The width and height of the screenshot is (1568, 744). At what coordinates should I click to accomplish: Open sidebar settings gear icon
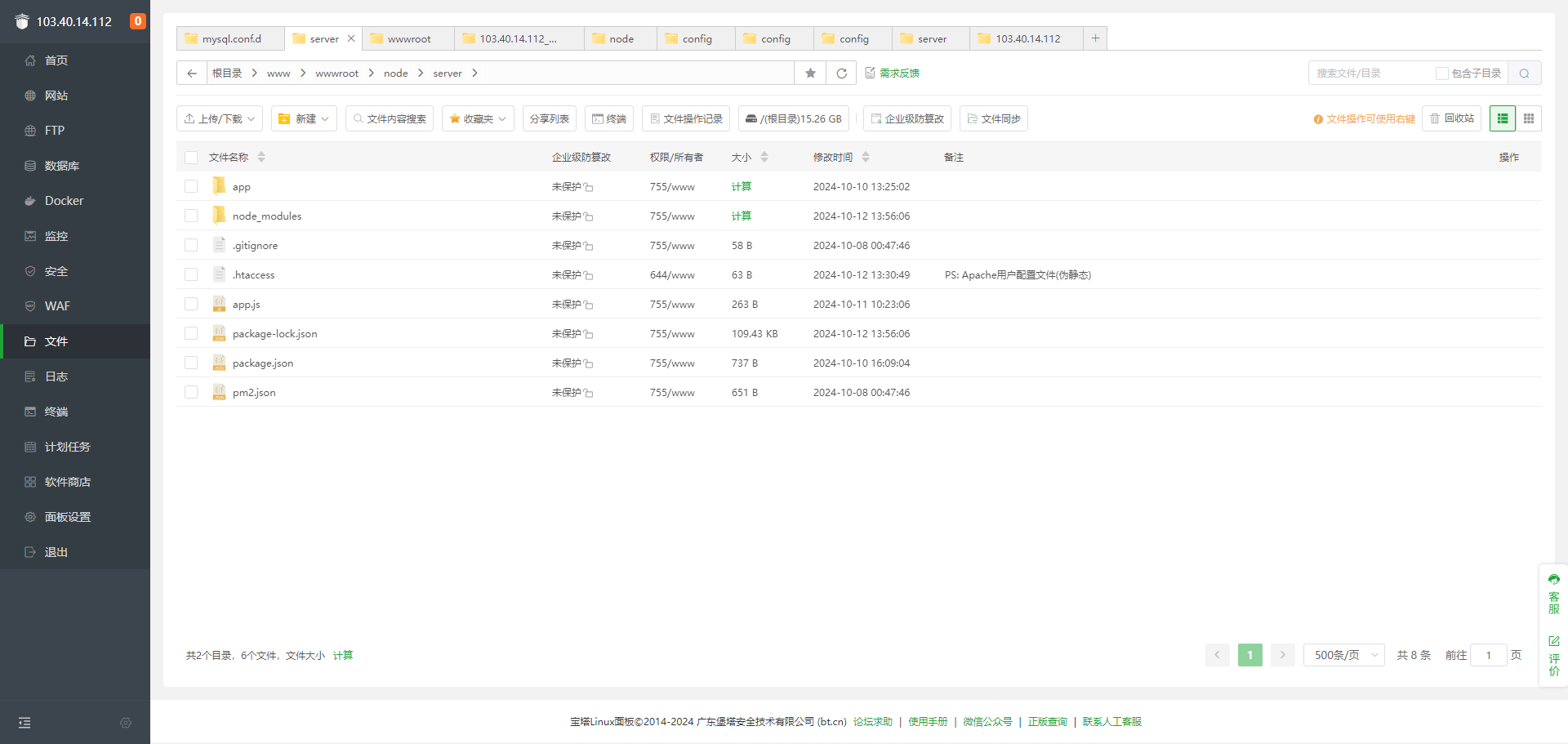point(126,723)
